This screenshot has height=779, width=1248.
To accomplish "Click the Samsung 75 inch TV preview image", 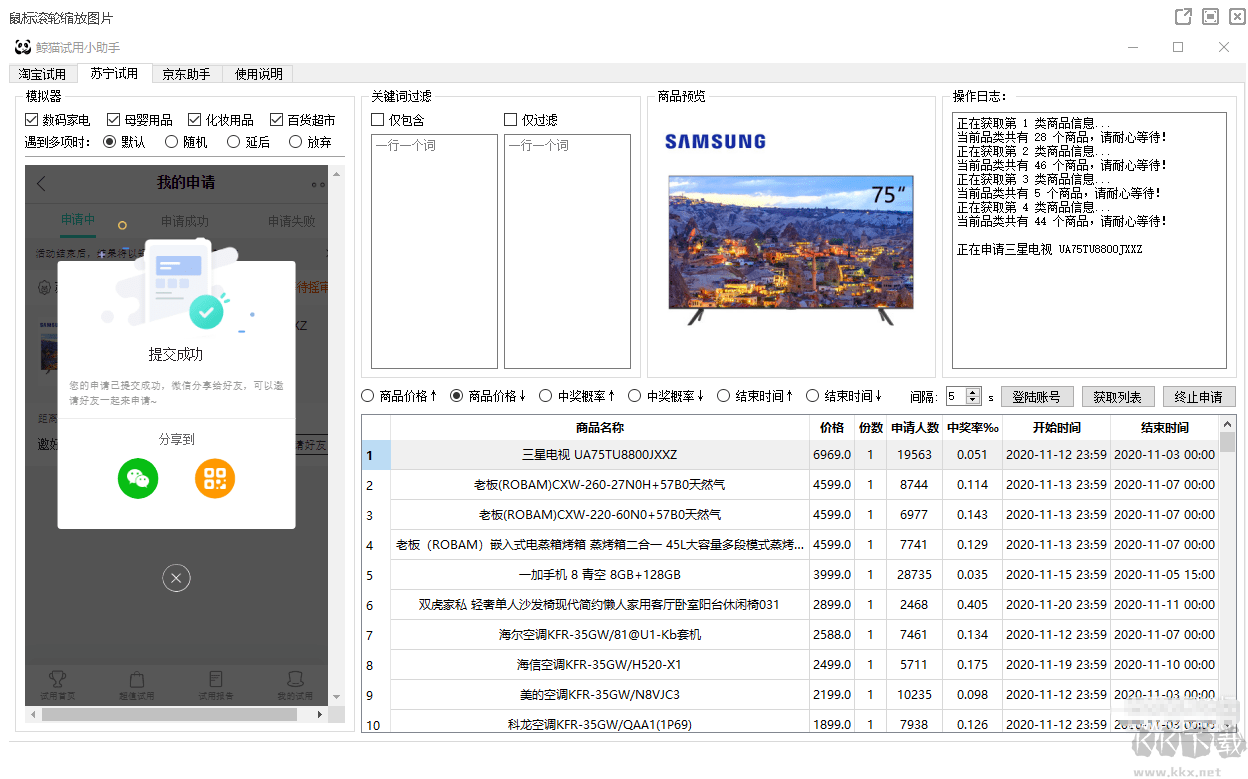I will [790, 250].
